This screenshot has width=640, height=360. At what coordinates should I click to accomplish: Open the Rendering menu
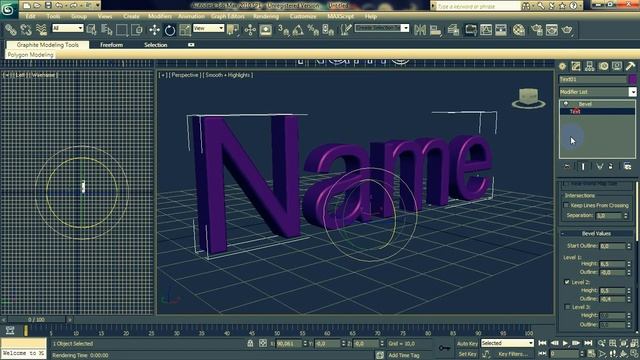(x=266, y=16)
